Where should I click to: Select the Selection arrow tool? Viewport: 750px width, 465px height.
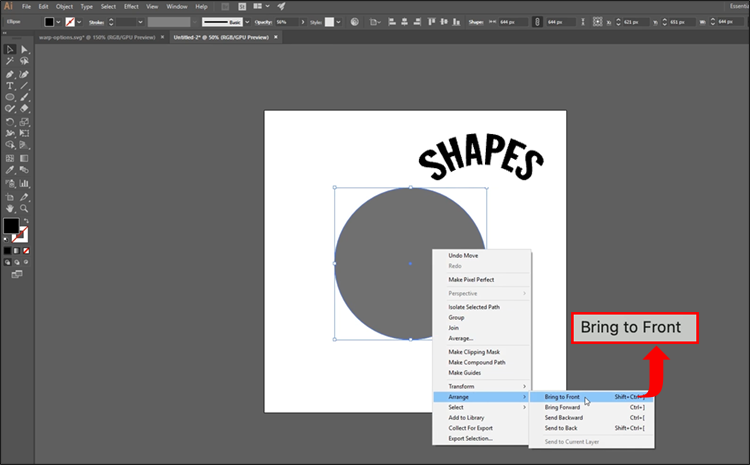9,49
